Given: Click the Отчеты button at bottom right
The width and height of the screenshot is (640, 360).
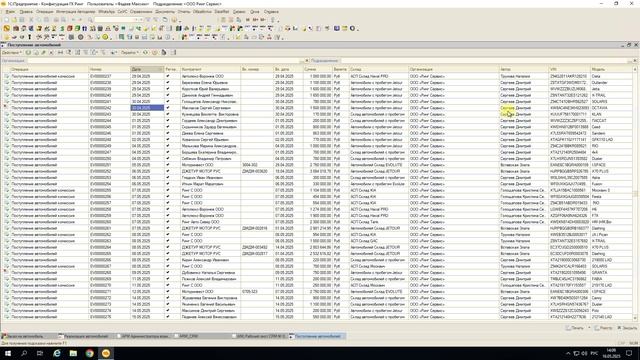Looking at the screenshot, I should tap(603, 328).
